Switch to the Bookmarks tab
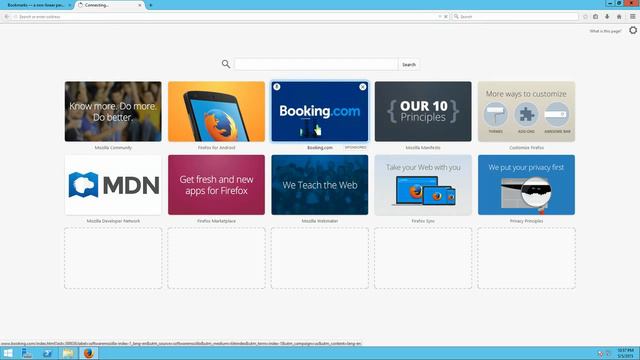This screenshot has width=640, height=360. click(36, 5)
